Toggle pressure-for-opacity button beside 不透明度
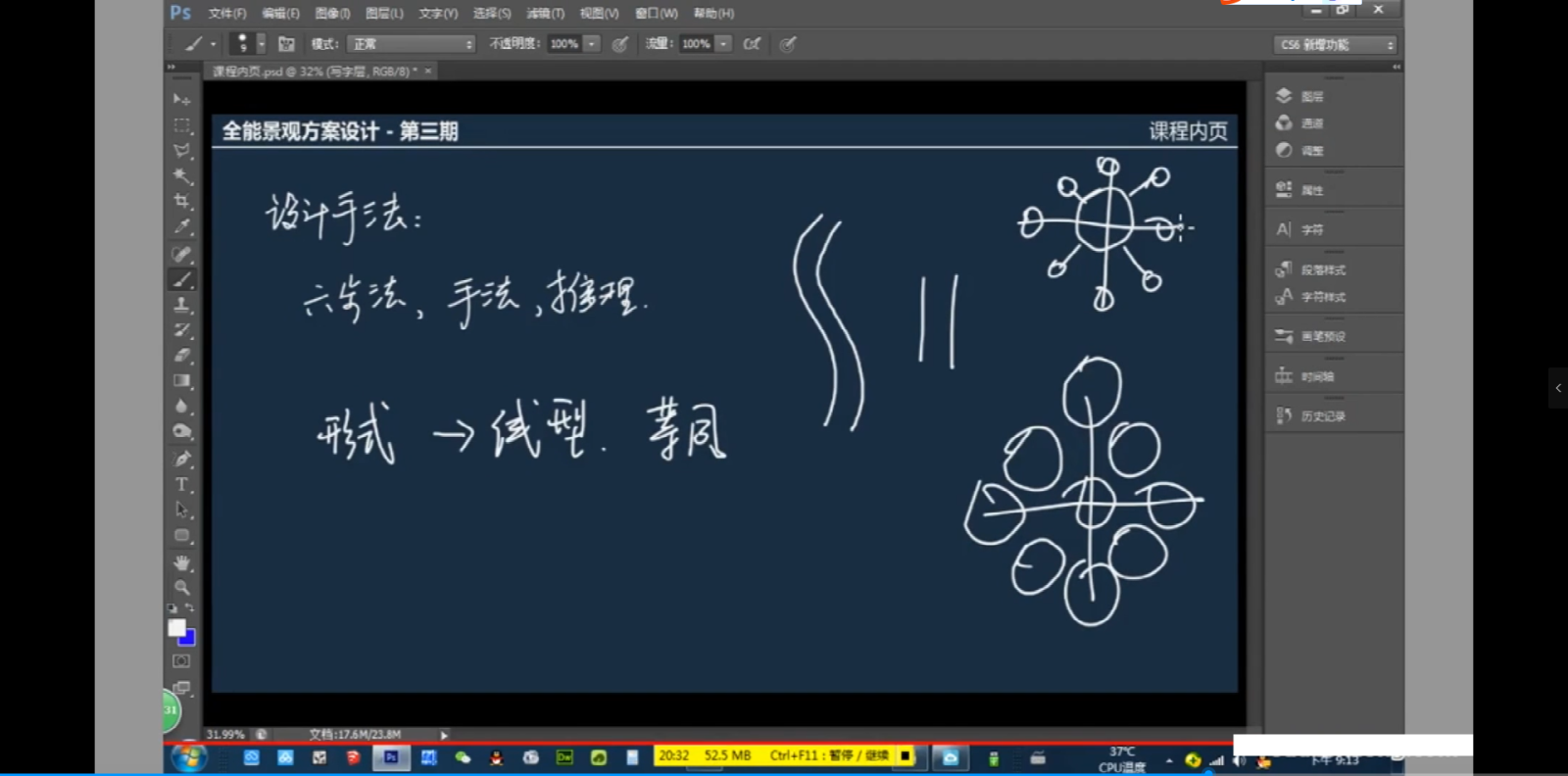The height and width of the screenshot is (776, 1568). (x=619, y=44)
